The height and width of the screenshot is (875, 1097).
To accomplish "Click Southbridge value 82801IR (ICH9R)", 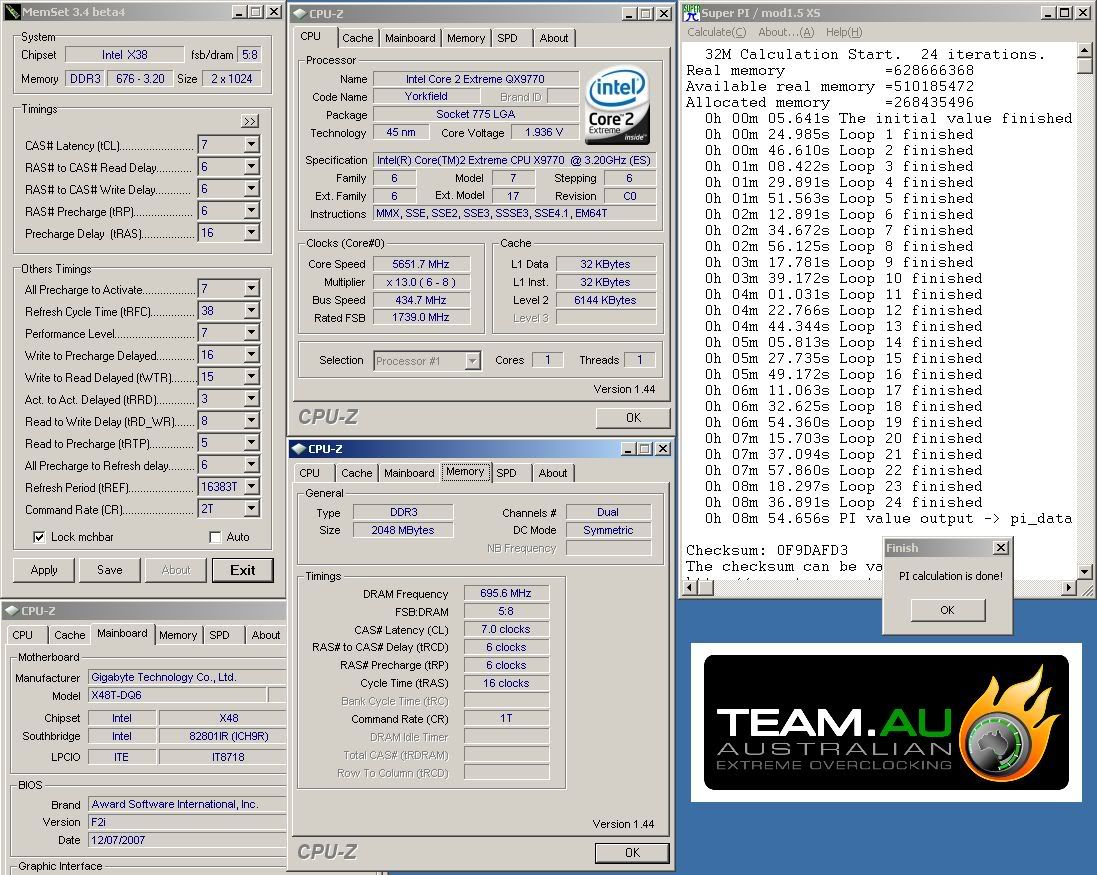I will click(222, 736).
